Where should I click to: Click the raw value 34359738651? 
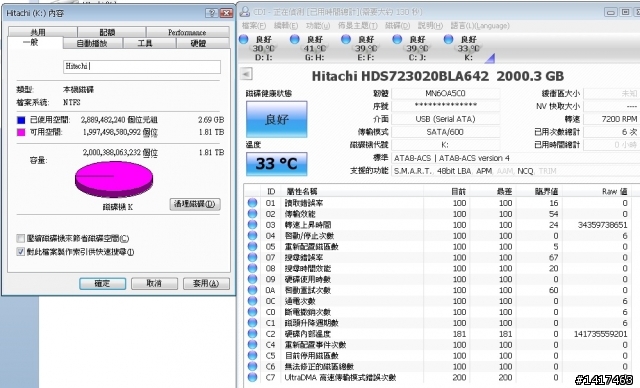pos(602,225)
